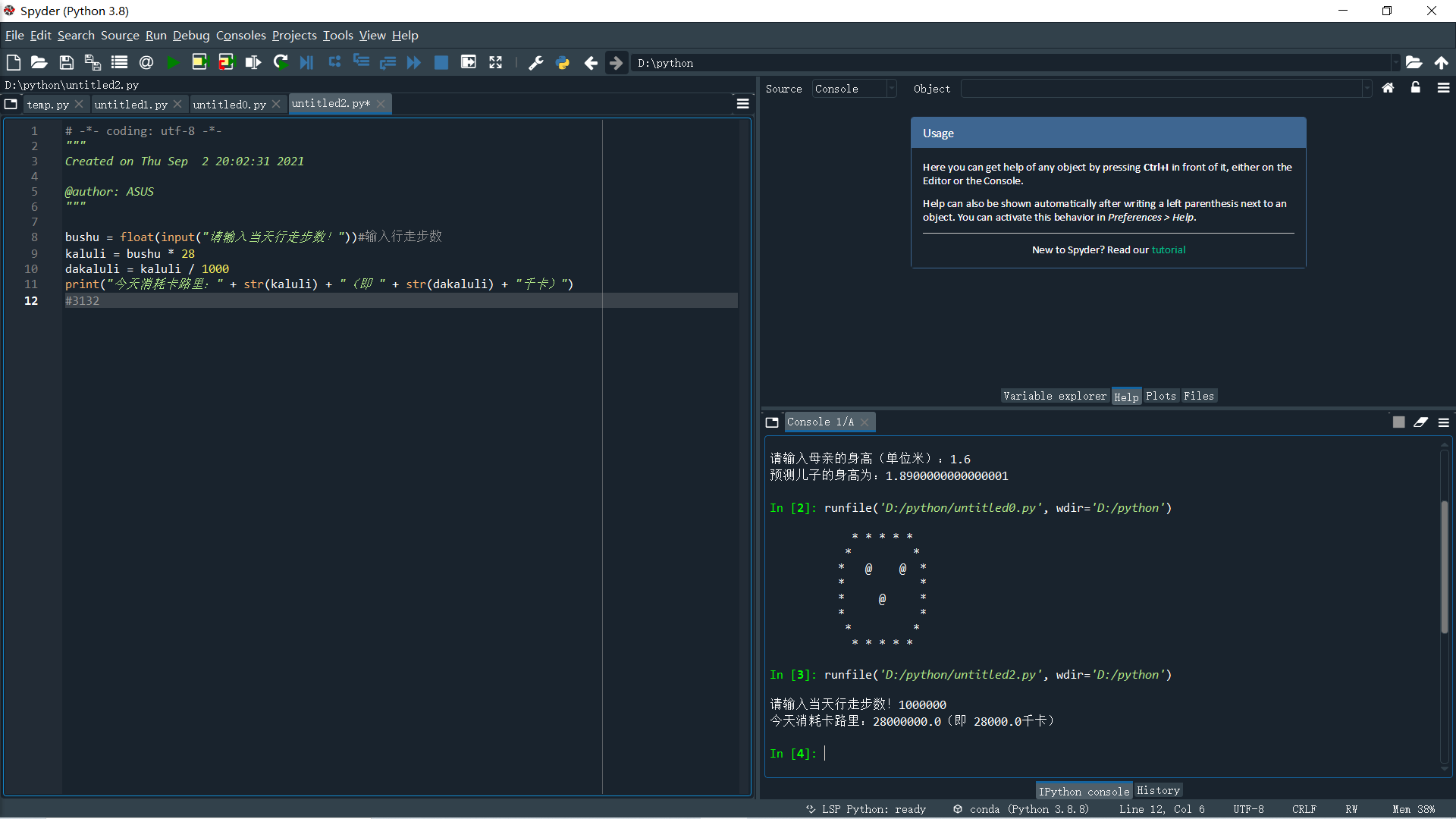Click Run current cell icon

coord(199,63)
